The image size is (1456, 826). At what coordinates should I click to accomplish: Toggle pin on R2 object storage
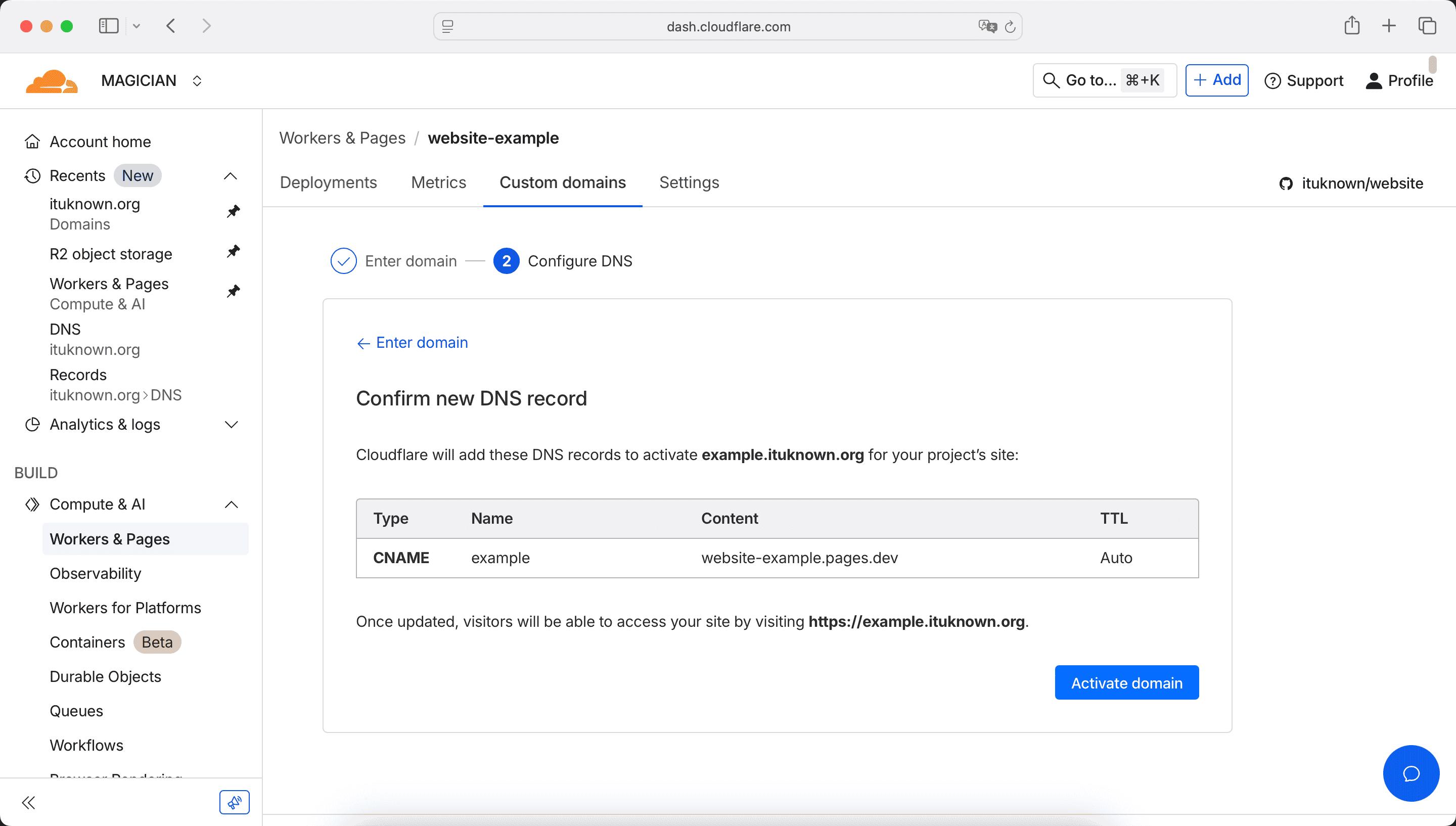click(233, 251)
